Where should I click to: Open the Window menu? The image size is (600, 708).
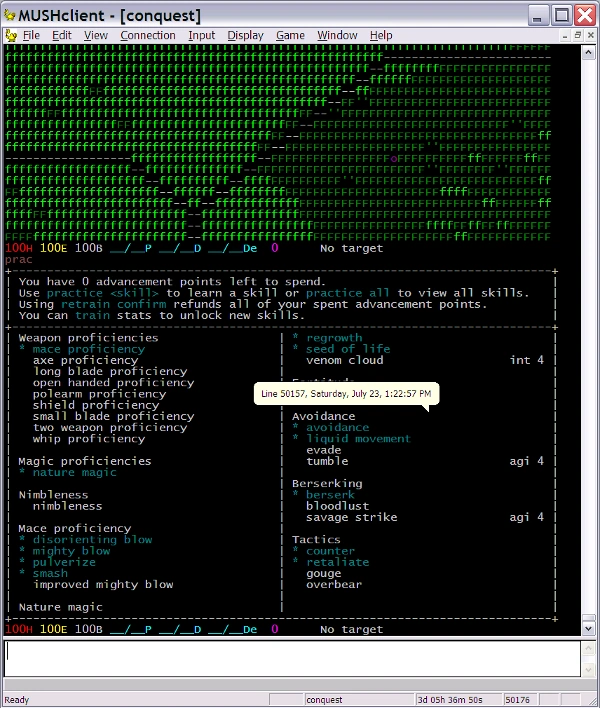pyautogui.click(x=337, y=35)
